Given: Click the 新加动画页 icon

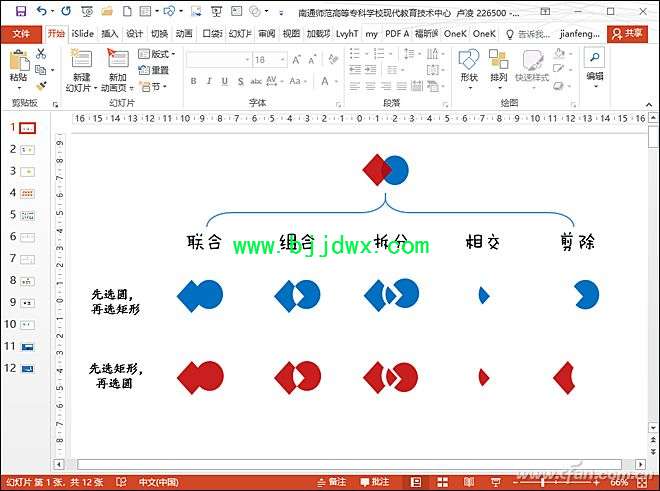Looking at the screenshot, I should pyautogui.click(x=118, y=58).
